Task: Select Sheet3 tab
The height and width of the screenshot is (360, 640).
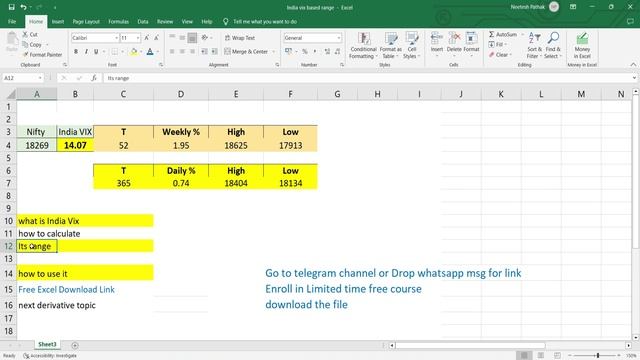Action: point(47,344)
